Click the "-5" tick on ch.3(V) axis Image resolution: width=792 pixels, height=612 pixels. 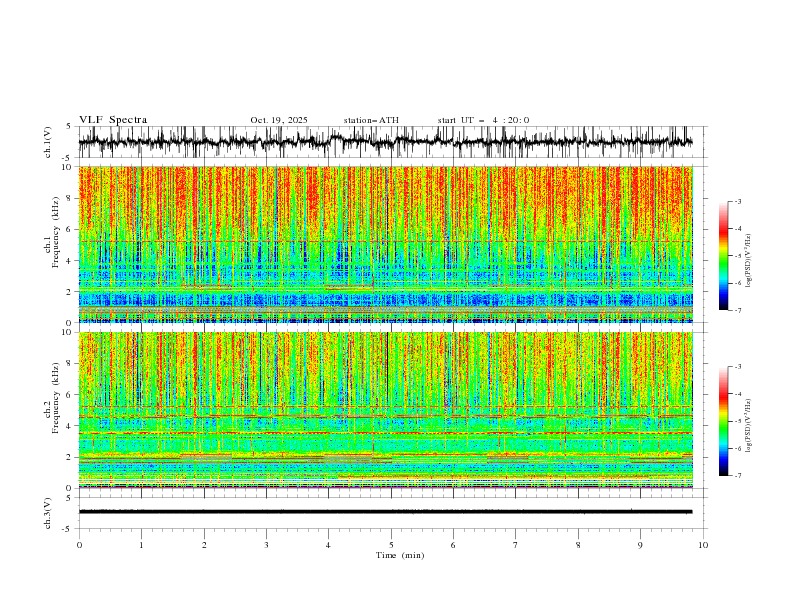coord(67,529)
